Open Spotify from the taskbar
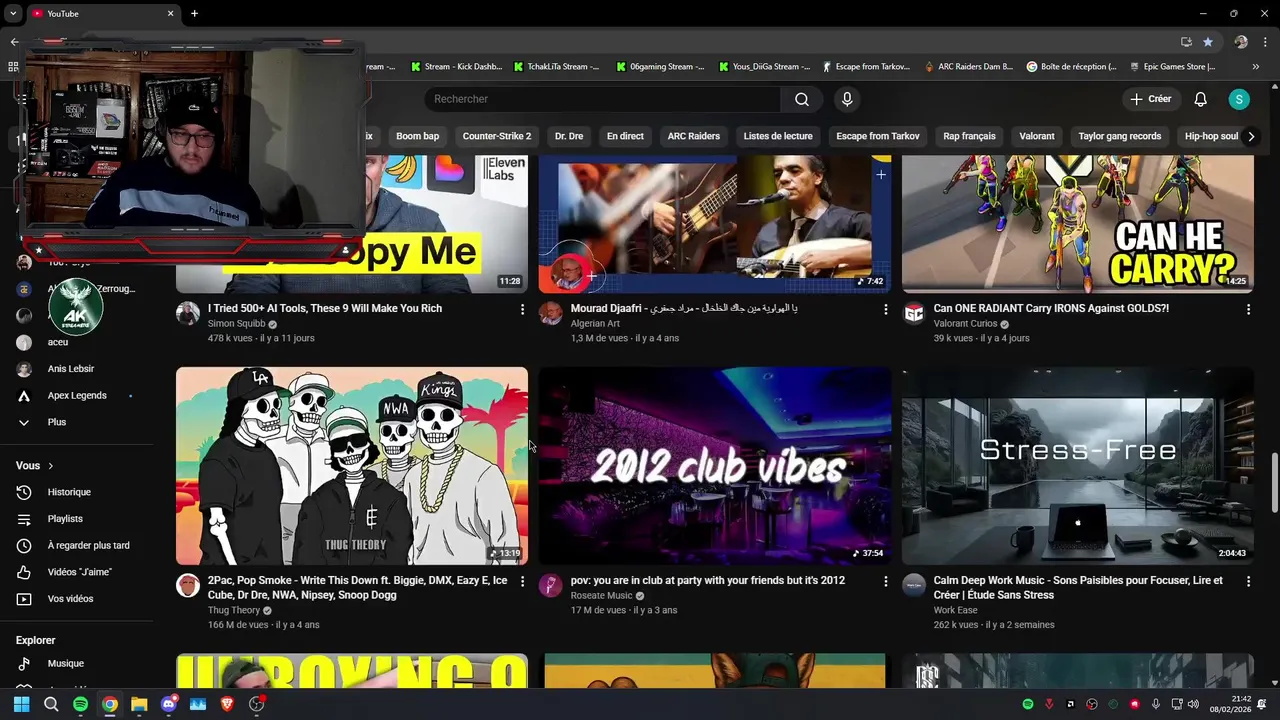The image size is (1280, 720). coord(80,704)
